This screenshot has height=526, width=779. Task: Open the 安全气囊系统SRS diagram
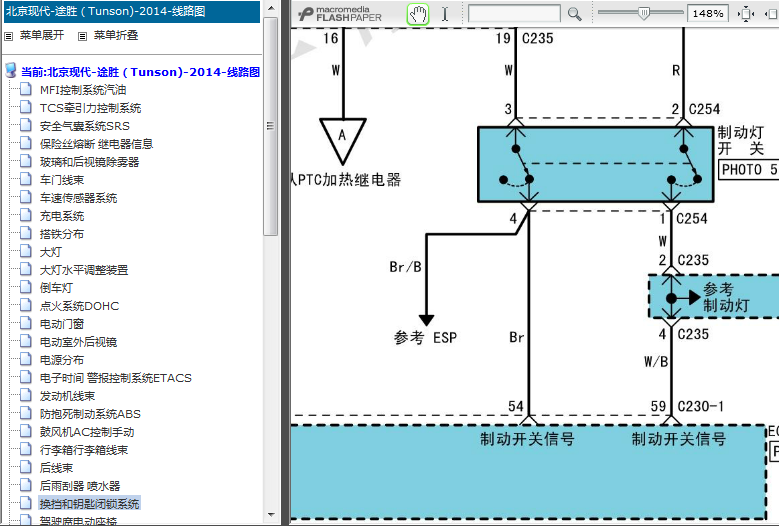pos(84,126)
